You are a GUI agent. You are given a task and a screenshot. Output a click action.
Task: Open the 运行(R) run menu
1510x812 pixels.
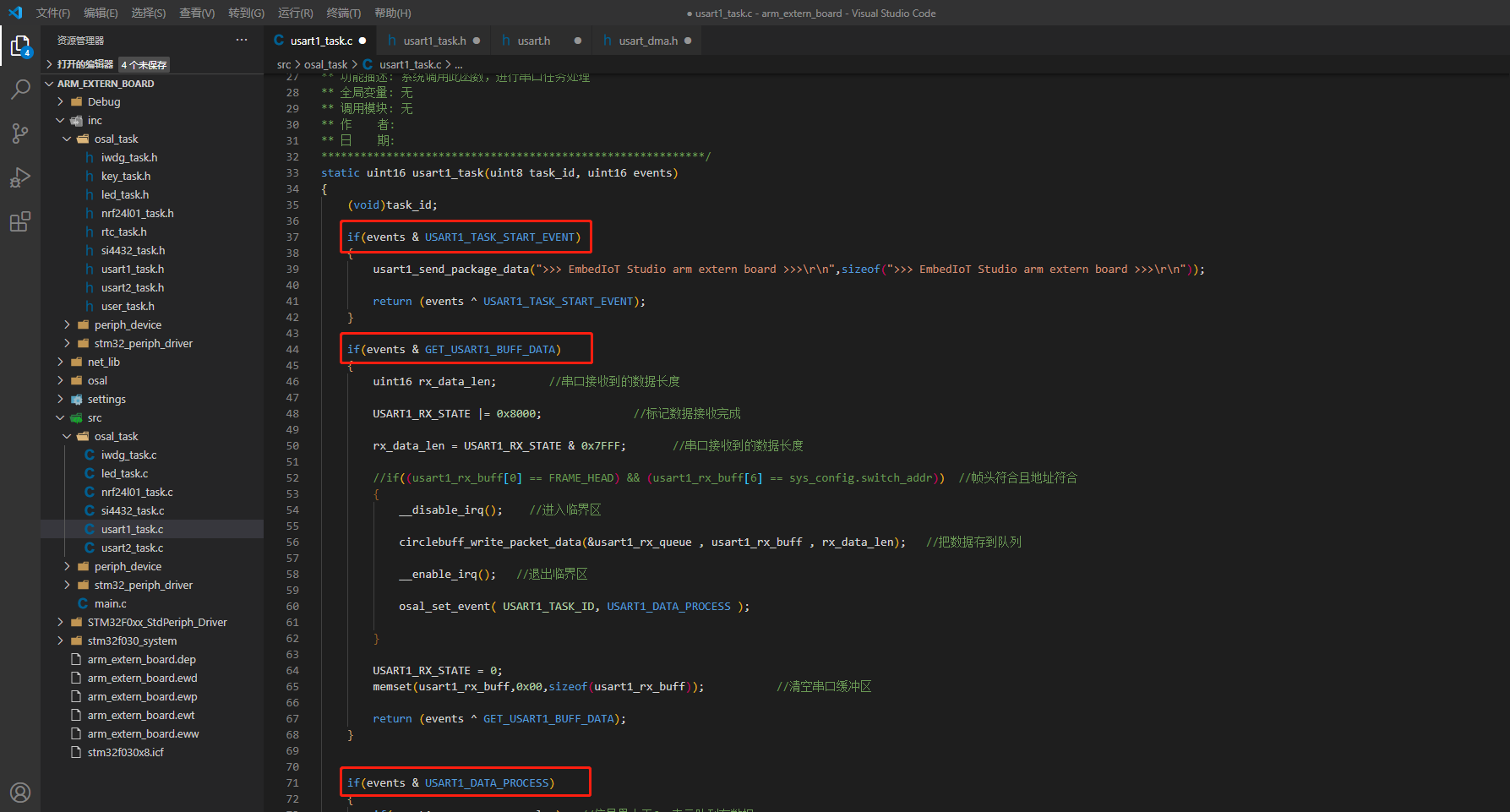(x=295, y=13)
